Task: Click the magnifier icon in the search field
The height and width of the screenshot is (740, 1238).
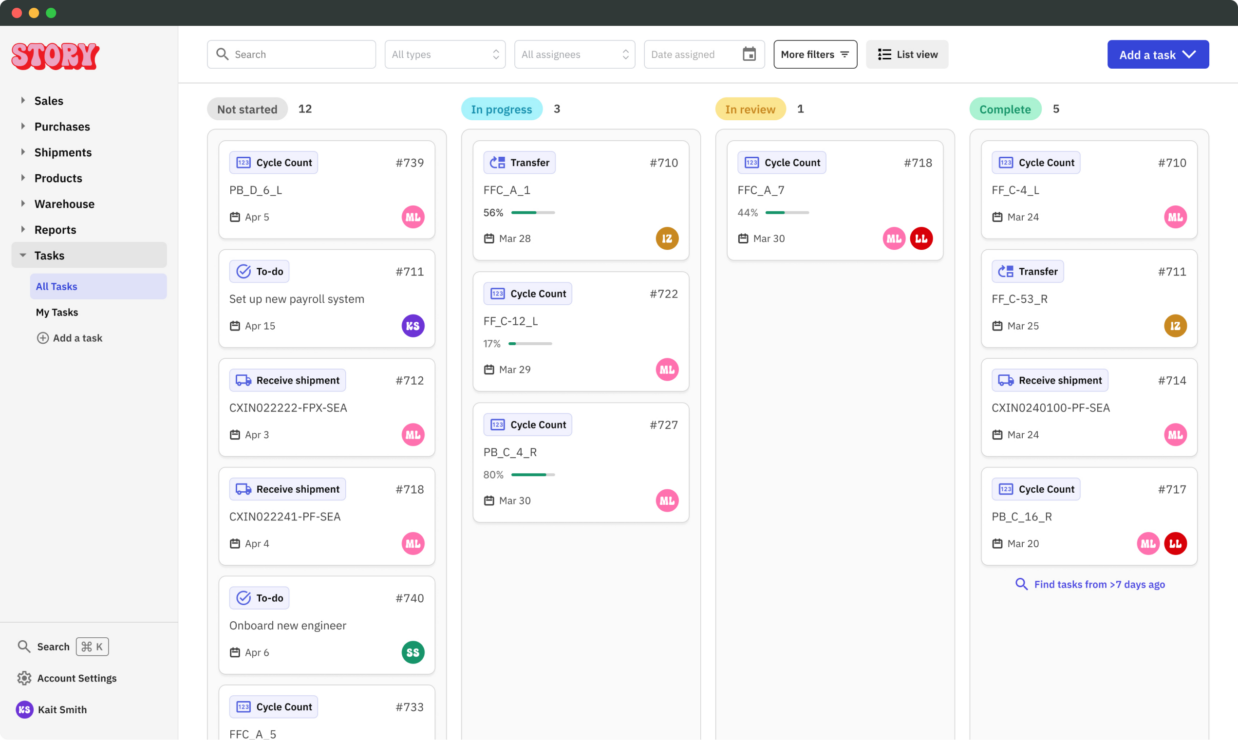Action: [x=223, y=55]
